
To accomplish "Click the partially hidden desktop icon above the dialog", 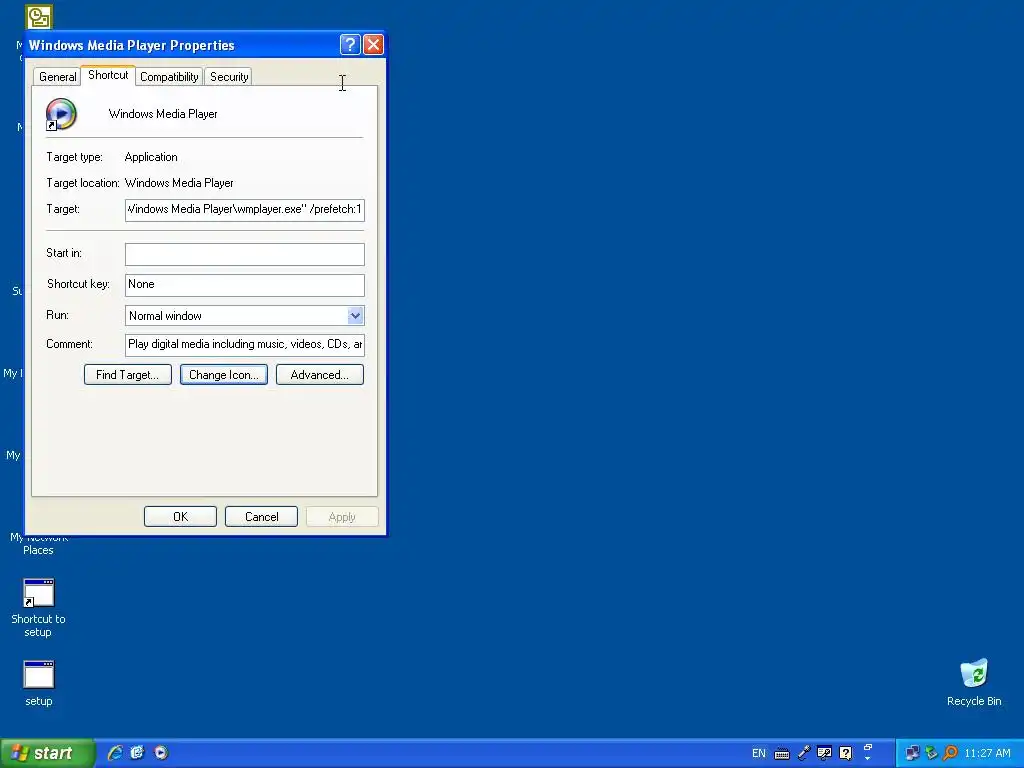I will point(39,17).
